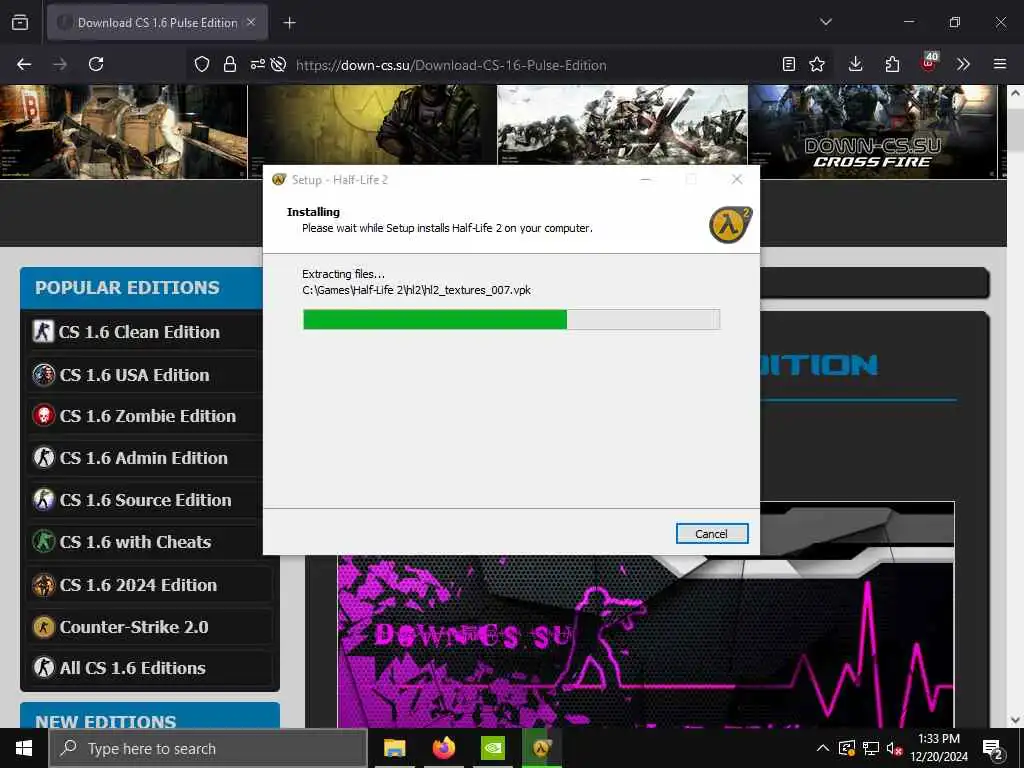Expand the list all tabs dropdown arrow
Screen dimensions: 1024x768
(825, 22)
